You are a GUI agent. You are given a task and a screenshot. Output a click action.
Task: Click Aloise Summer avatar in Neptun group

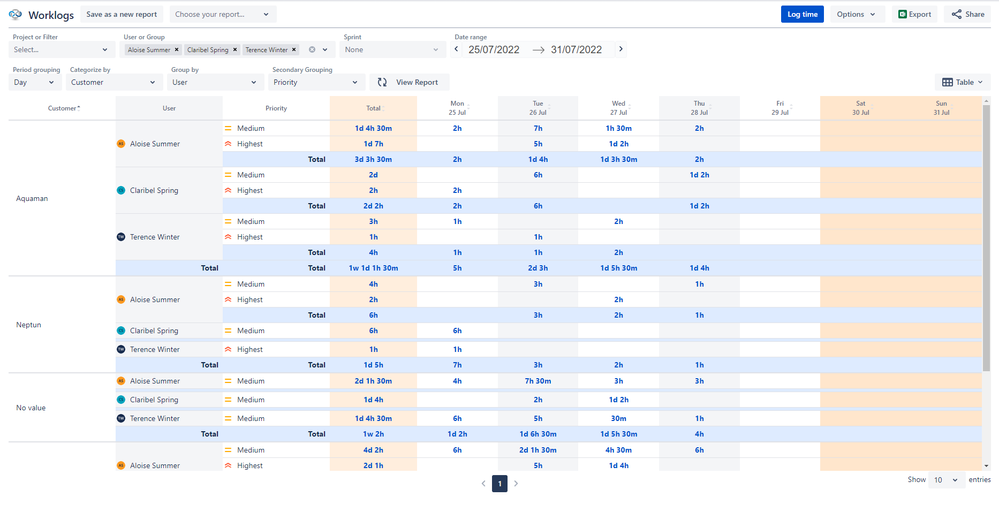click(x=121, y=299)
